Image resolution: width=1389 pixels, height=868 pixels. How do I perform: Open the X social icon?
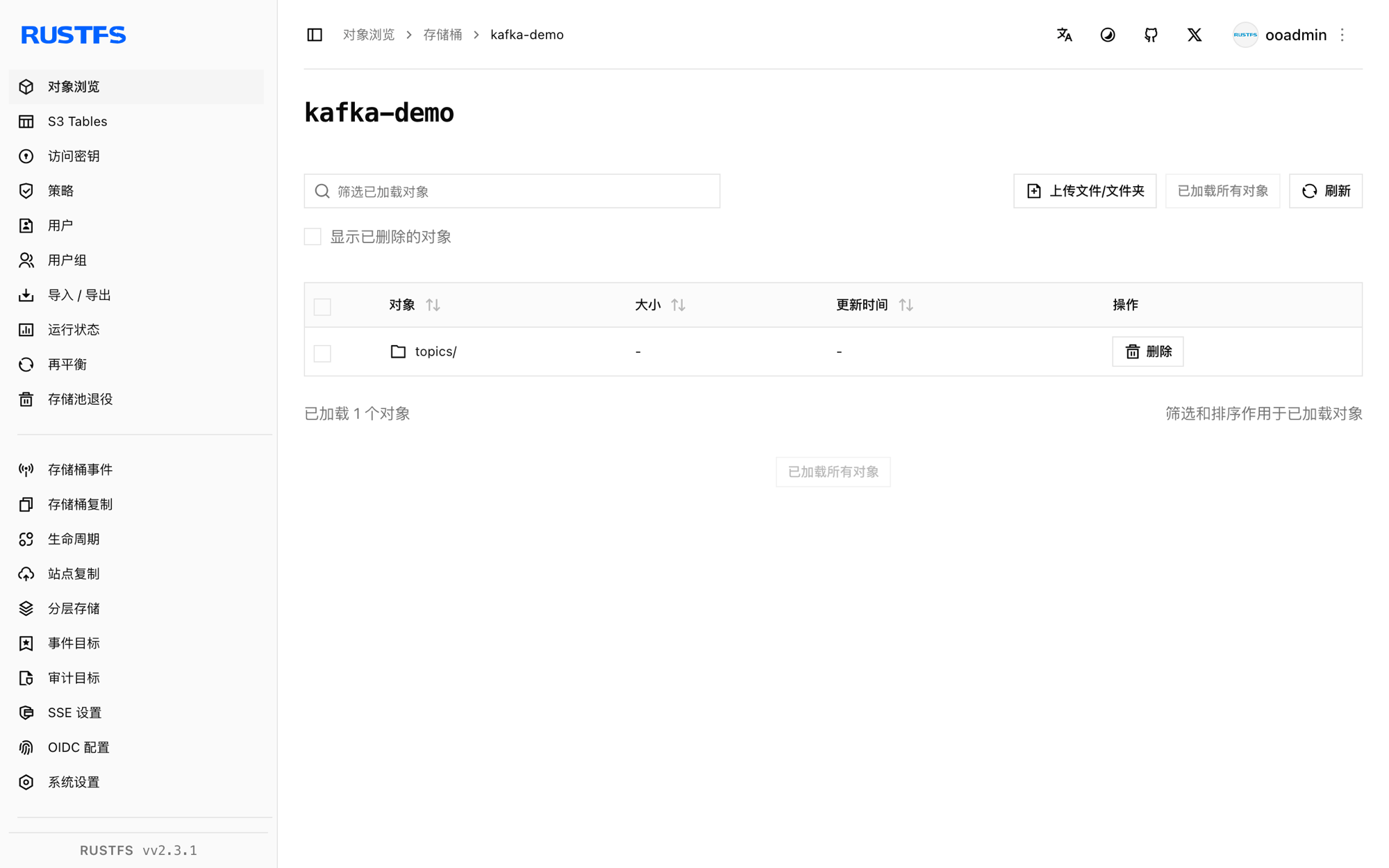click(1194, 35)
